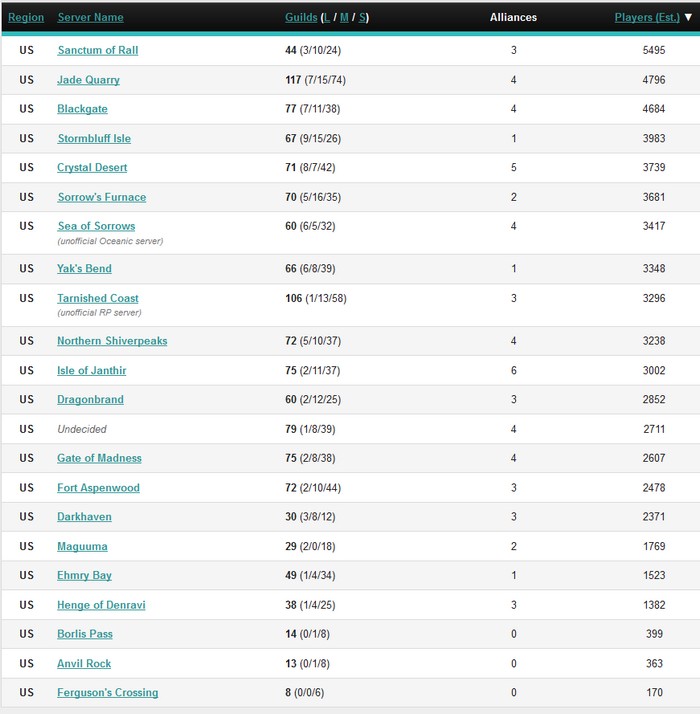Open the Sanctum of Rall server page
700x714 pixels.
point(97,50)
